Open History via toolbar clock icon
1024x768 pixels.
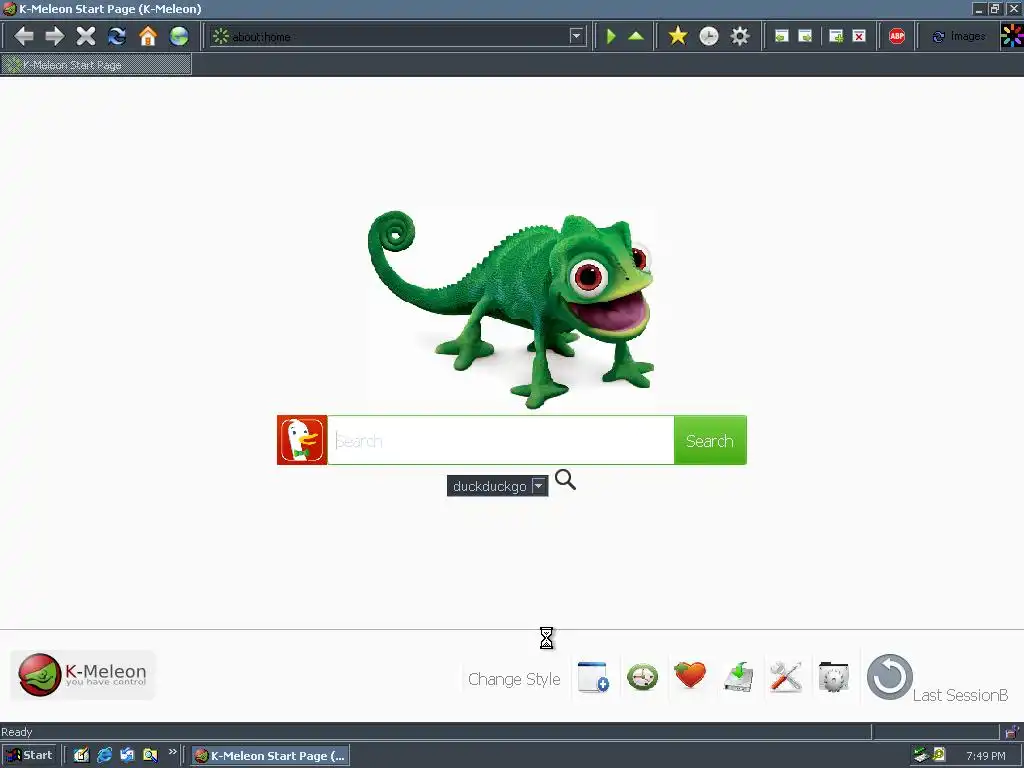pyautogui.click(x=709, y=36)
